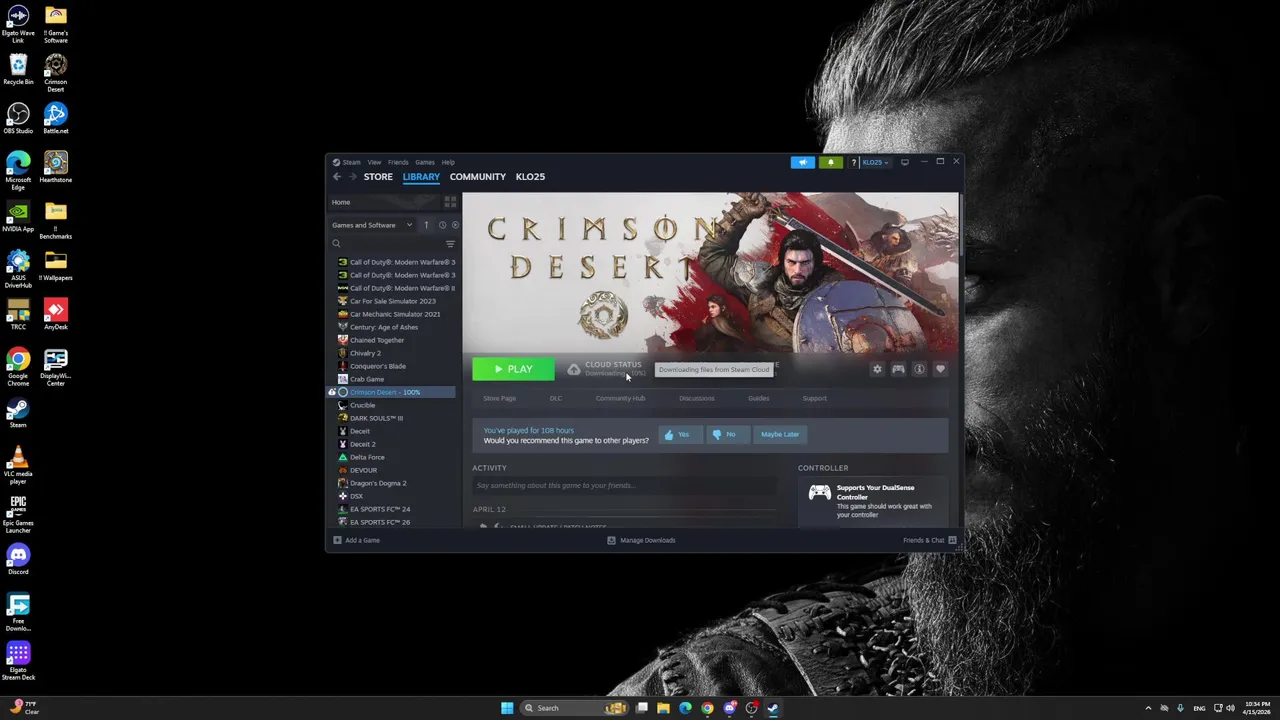This screenshot has width=1280, height=720.
Task: Open Guides link
Action: point(758,398)
